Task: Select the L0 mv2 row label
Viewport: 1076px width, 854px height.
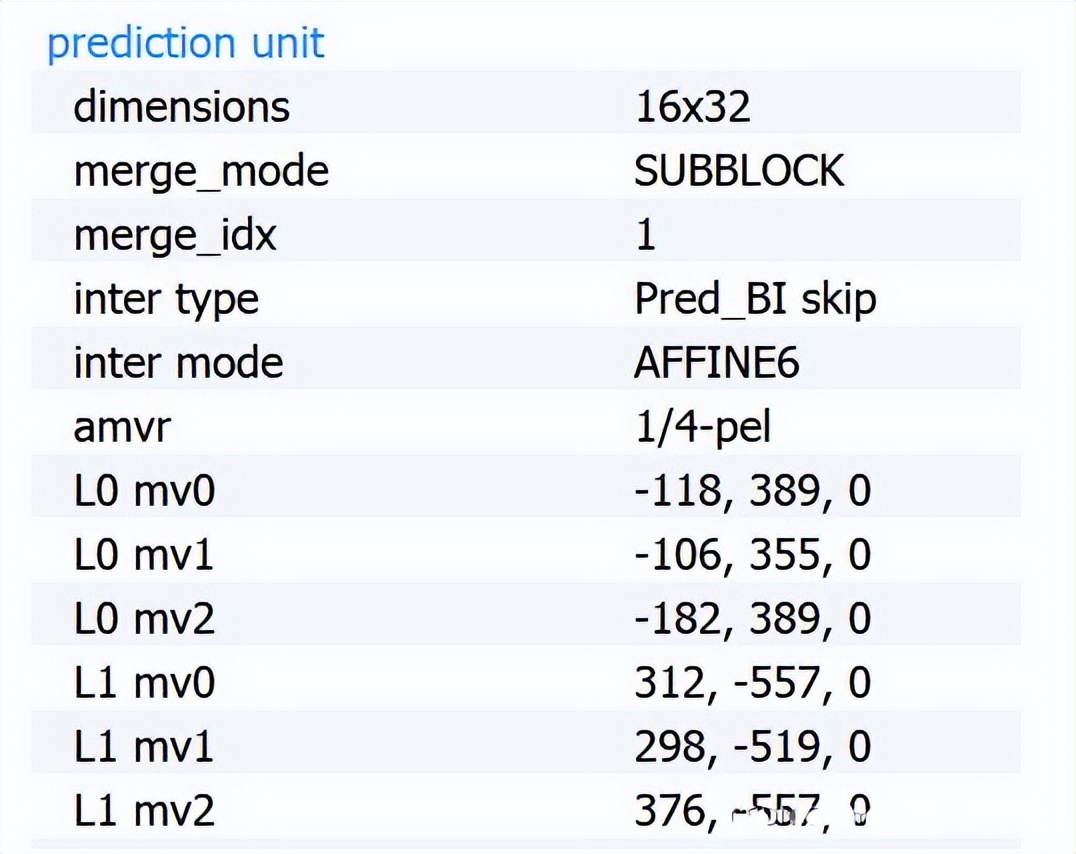Action: tap(144, 619)
